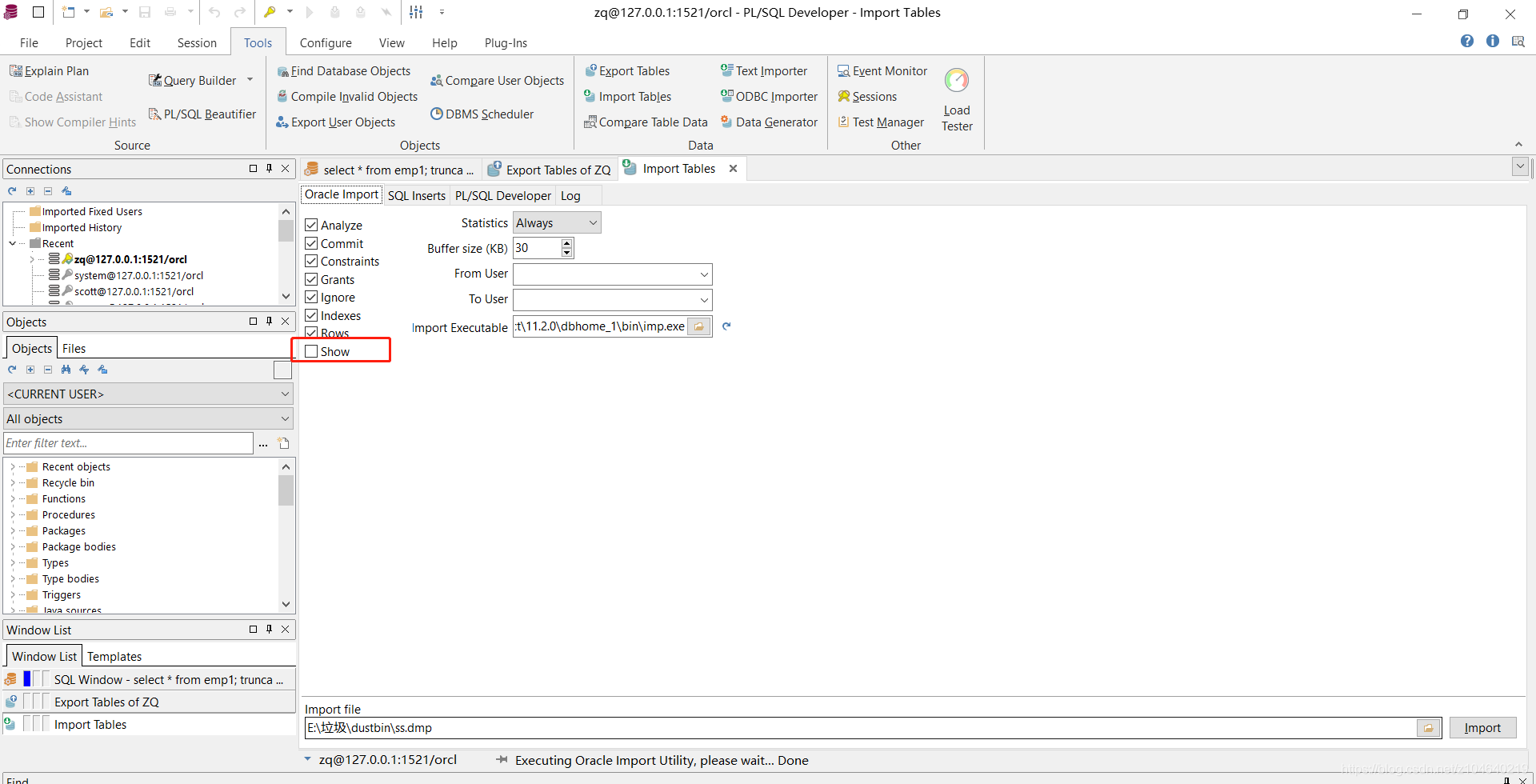Open the Statistics dropdown
This screenshot has height=784, width=1536.
pyautogui.click(x=557, y=223)
